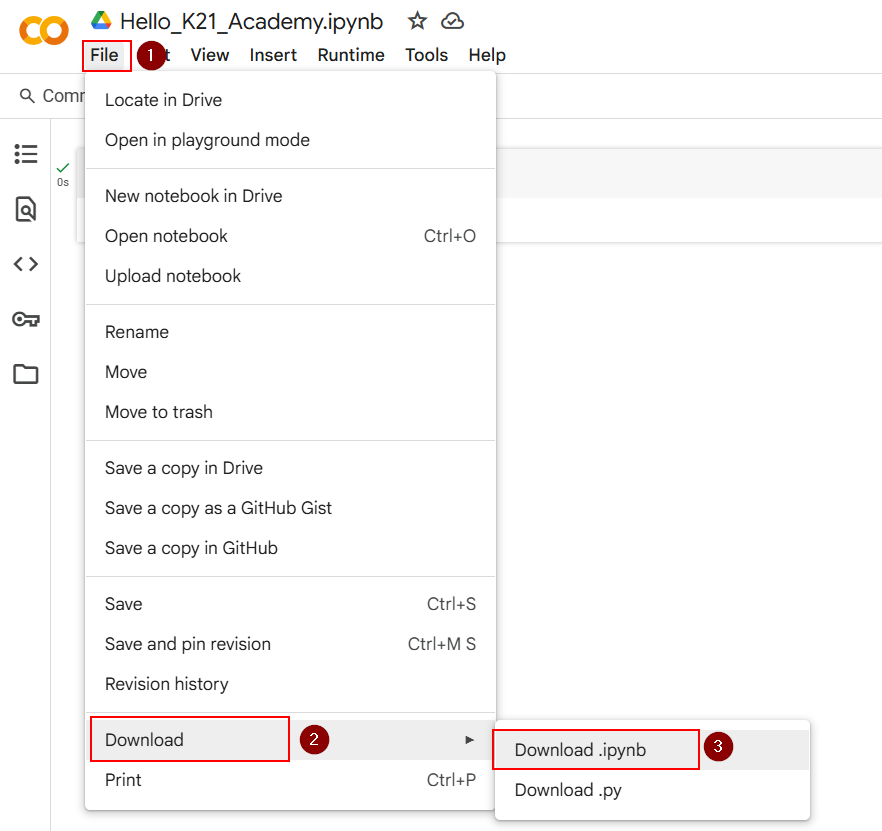Select Save a copy as a GitHub Gist
This screenshot has width=882, height=831.
click(290, 508)
